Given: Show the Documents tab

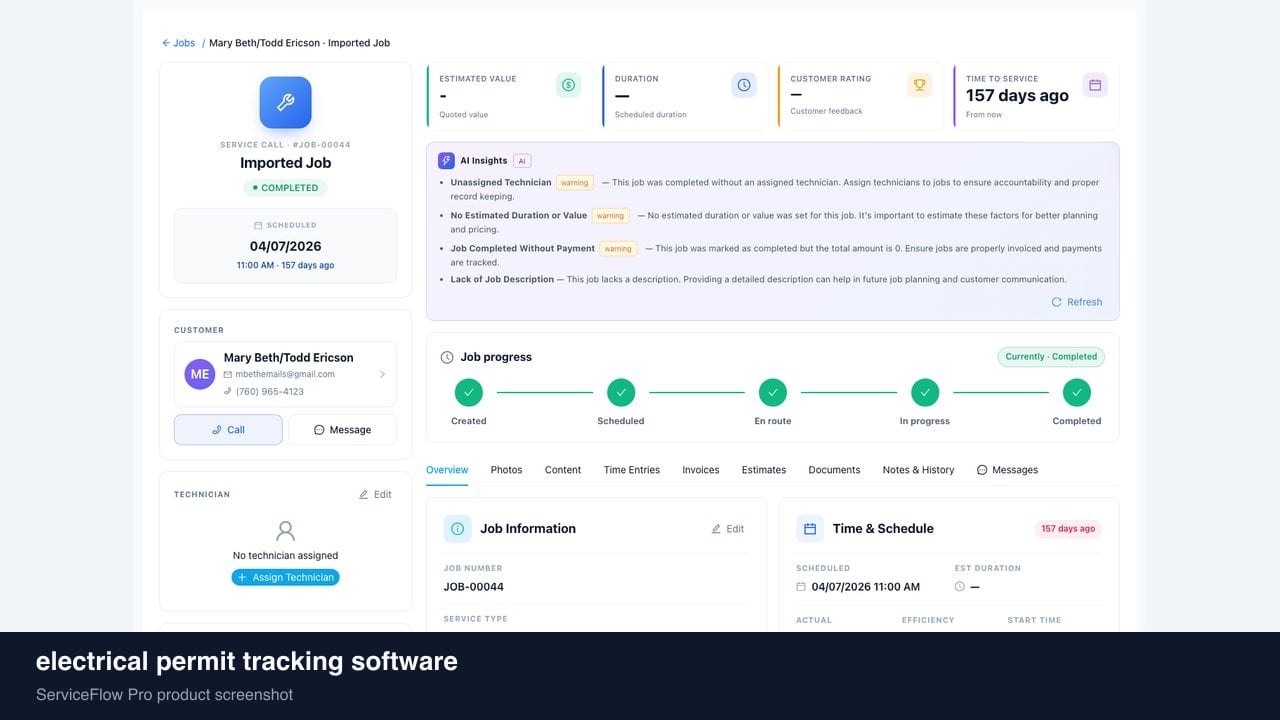Looking at the screenshot, I should [834, 470].
